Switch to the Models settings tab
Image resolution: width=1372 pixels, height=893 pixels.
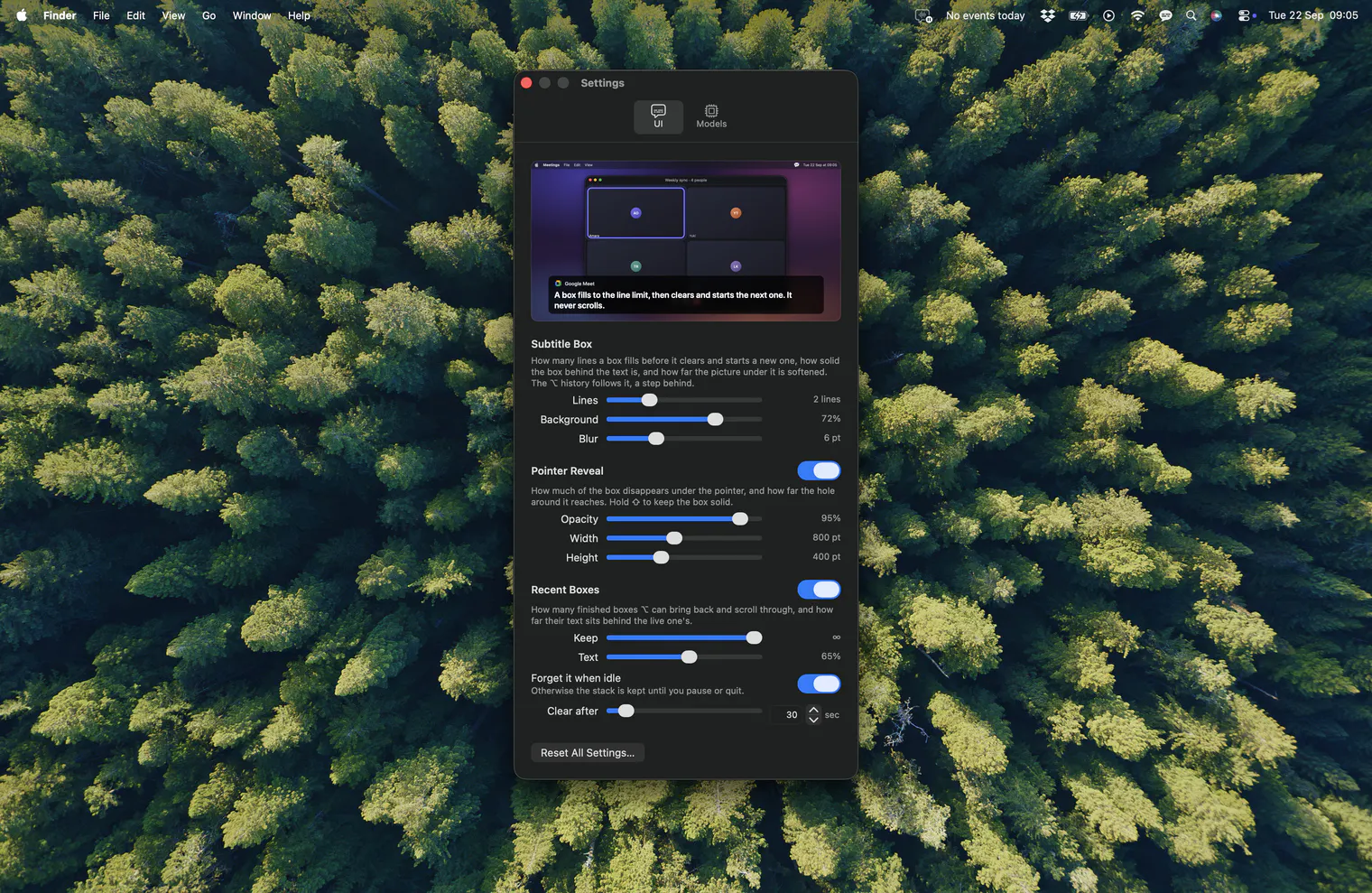[711, 116]
